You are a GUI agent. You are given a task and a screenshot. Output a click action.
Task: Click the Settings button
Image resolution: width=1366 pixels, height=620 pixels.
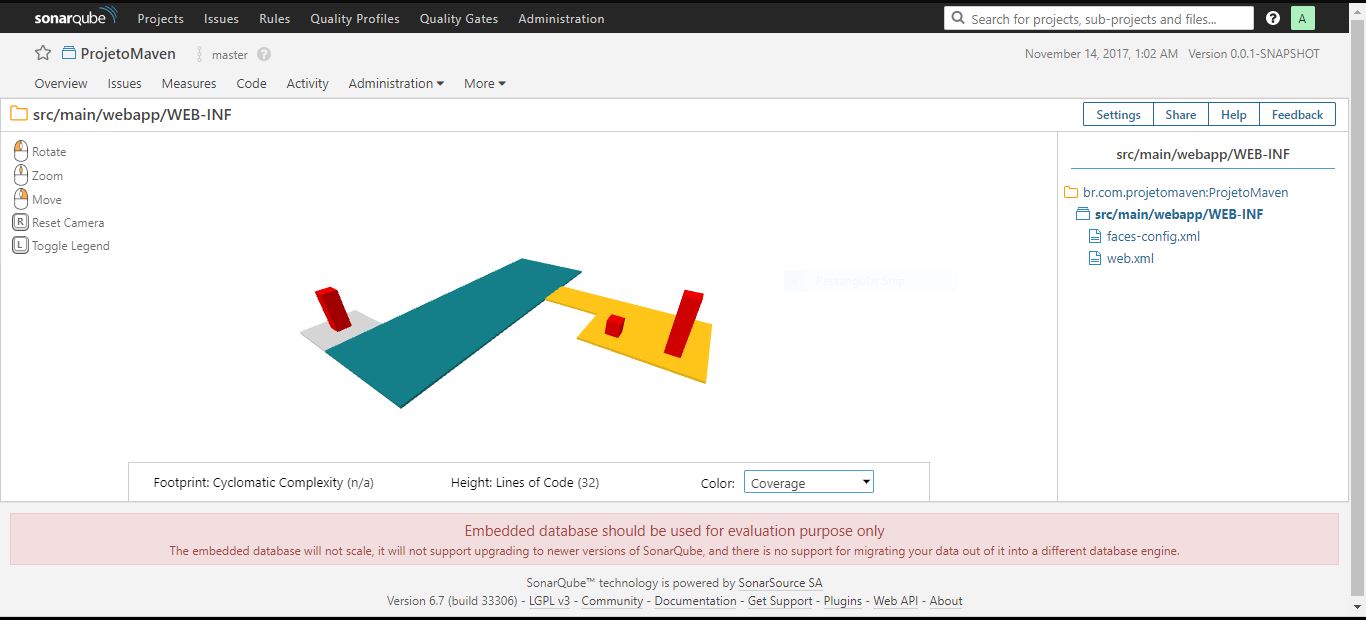[1118, 114]
